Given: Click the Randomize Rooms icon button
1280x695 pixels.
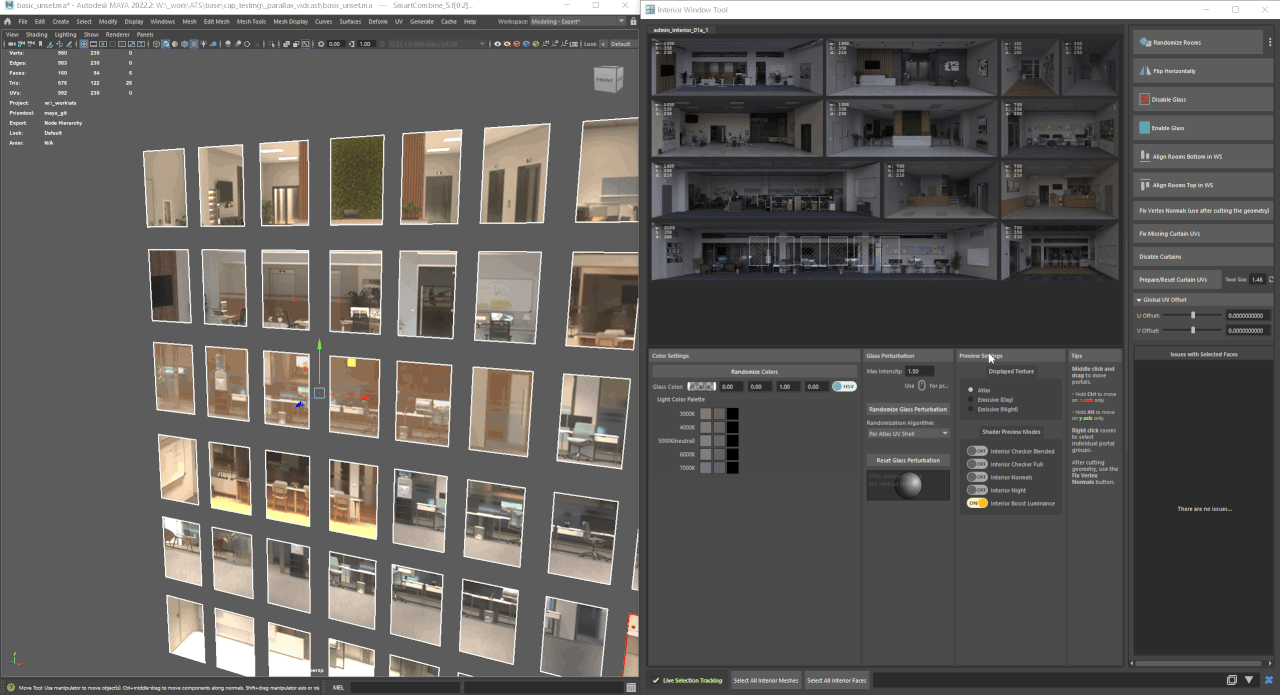Looking at the screenshot, I should pyautogui.click(x=1145, y=42).
